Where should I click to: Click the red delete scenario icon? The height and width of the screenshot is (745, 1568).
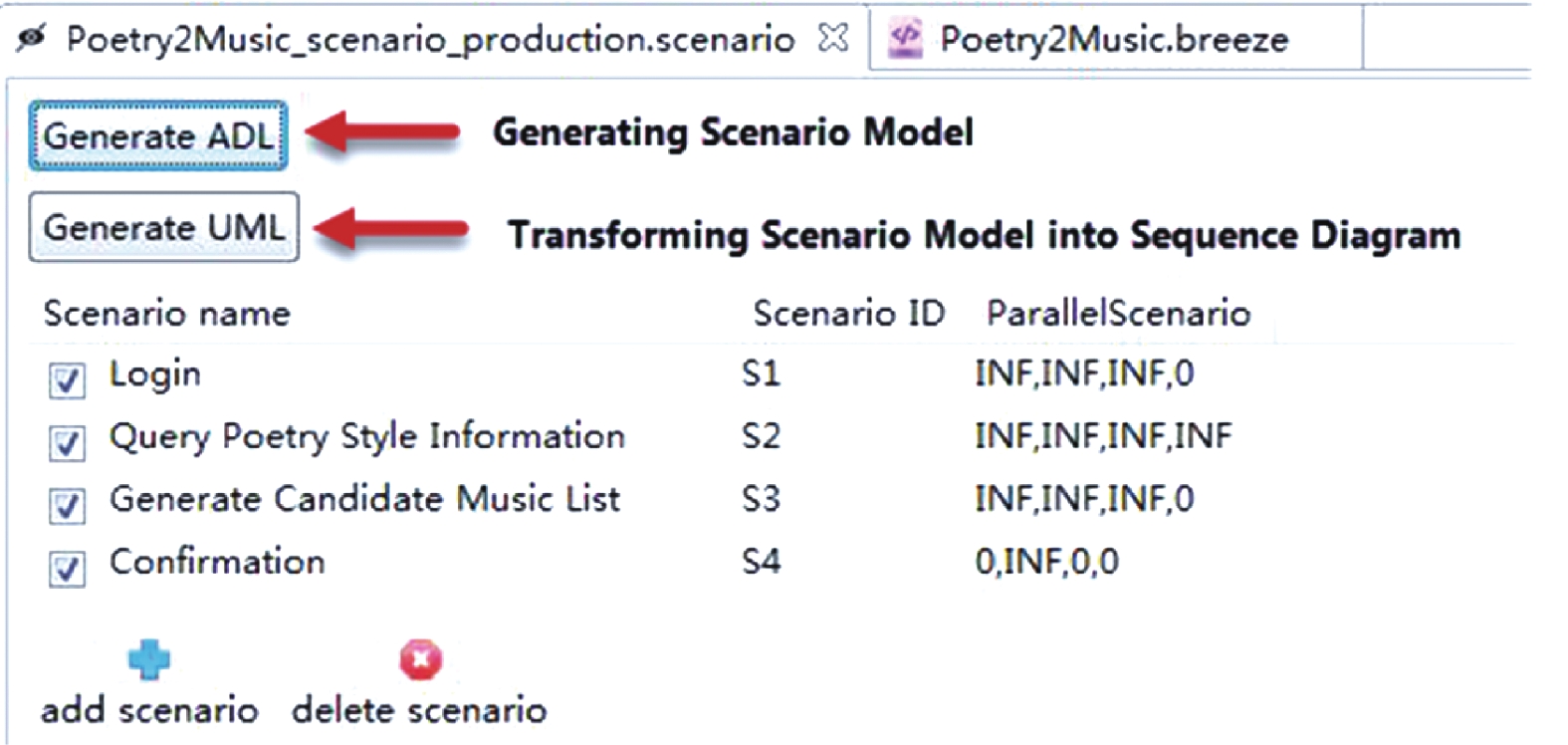[x=420, y=659]
